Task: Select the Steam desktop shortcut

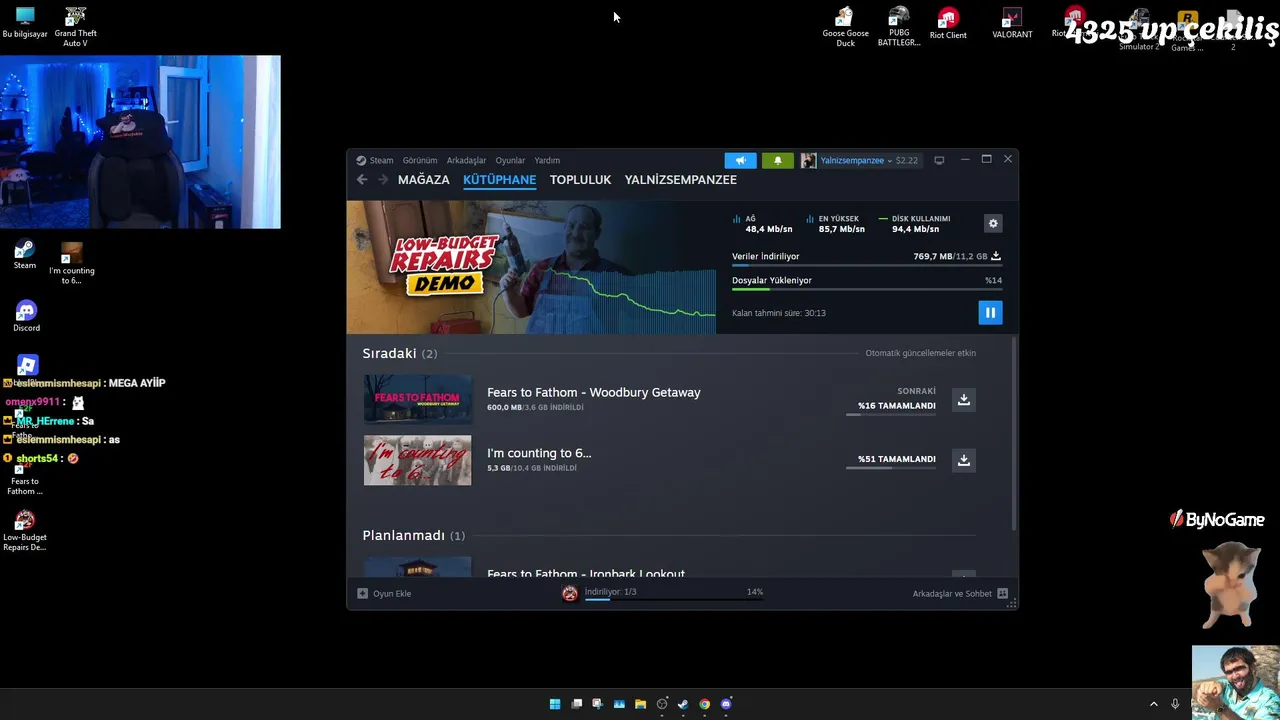Action: pyautogui.click(x=25, y=255)
